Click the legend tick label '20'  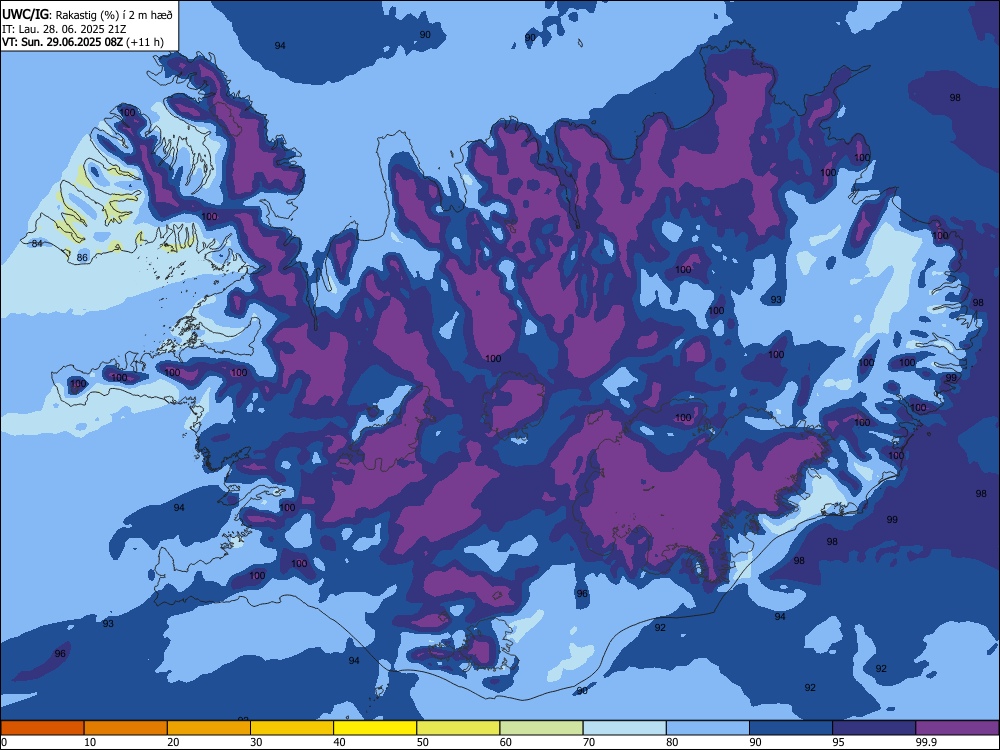173,742
